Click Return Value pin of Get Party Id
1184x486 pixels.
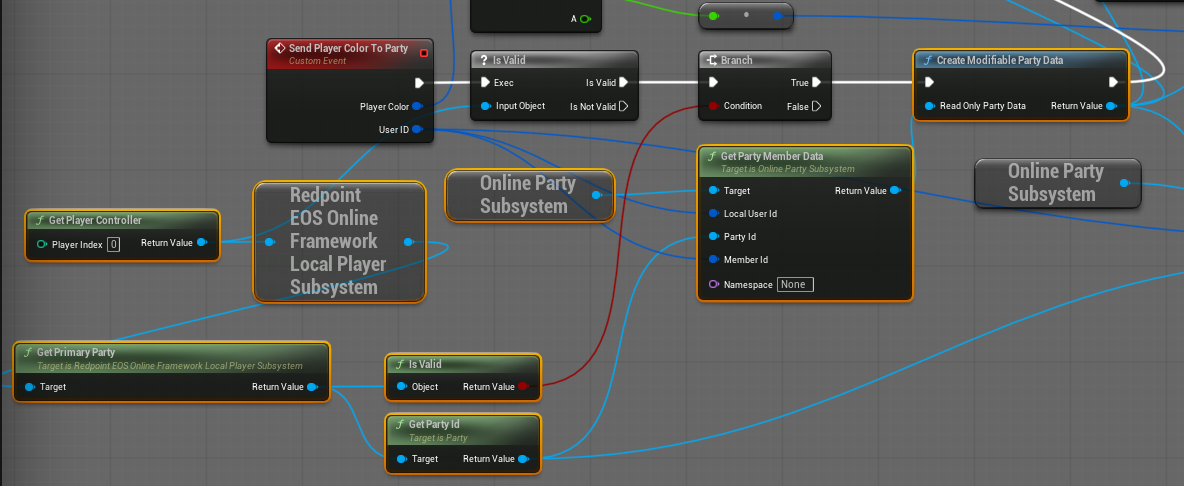coord(523,459)
